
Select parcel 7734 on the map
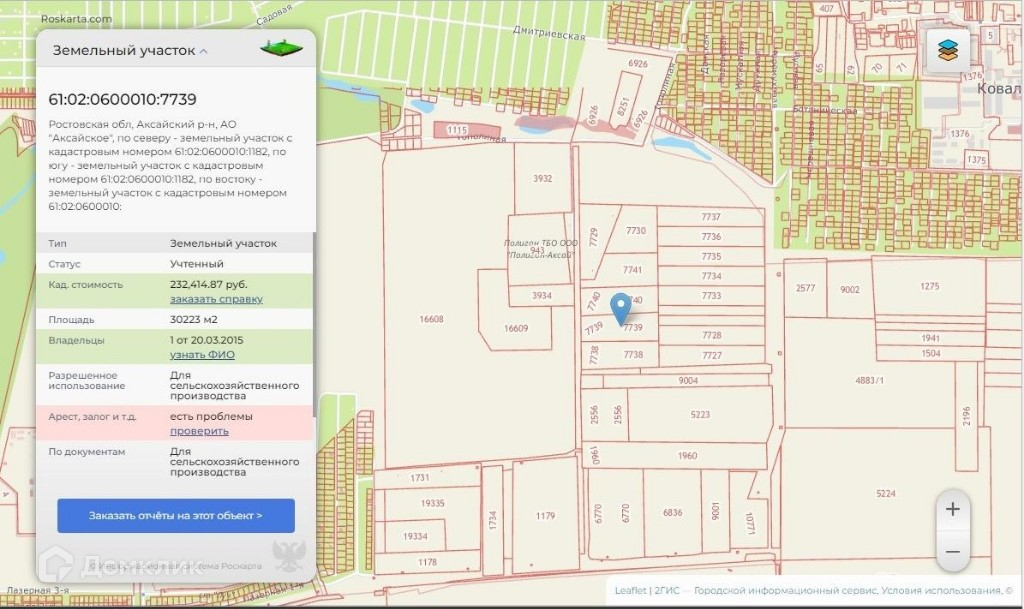[x=711, y=276]
